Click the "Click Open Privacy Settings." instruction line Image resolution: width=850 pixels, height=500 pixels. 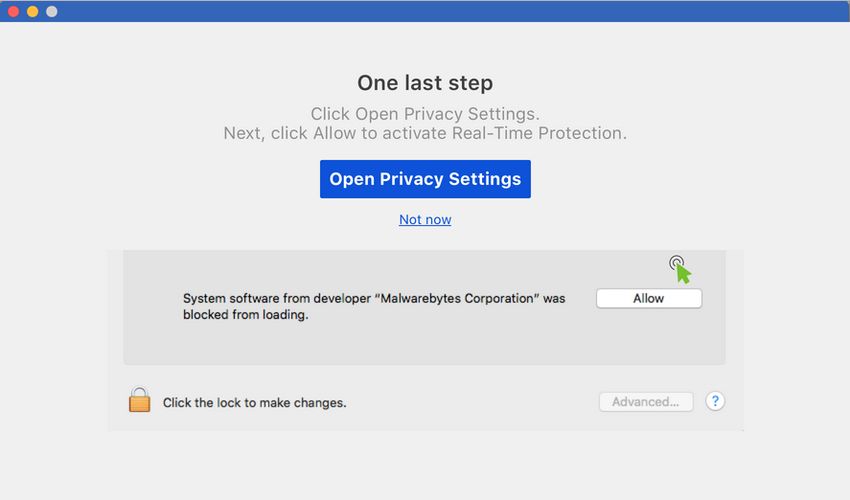tap(425, 114)
